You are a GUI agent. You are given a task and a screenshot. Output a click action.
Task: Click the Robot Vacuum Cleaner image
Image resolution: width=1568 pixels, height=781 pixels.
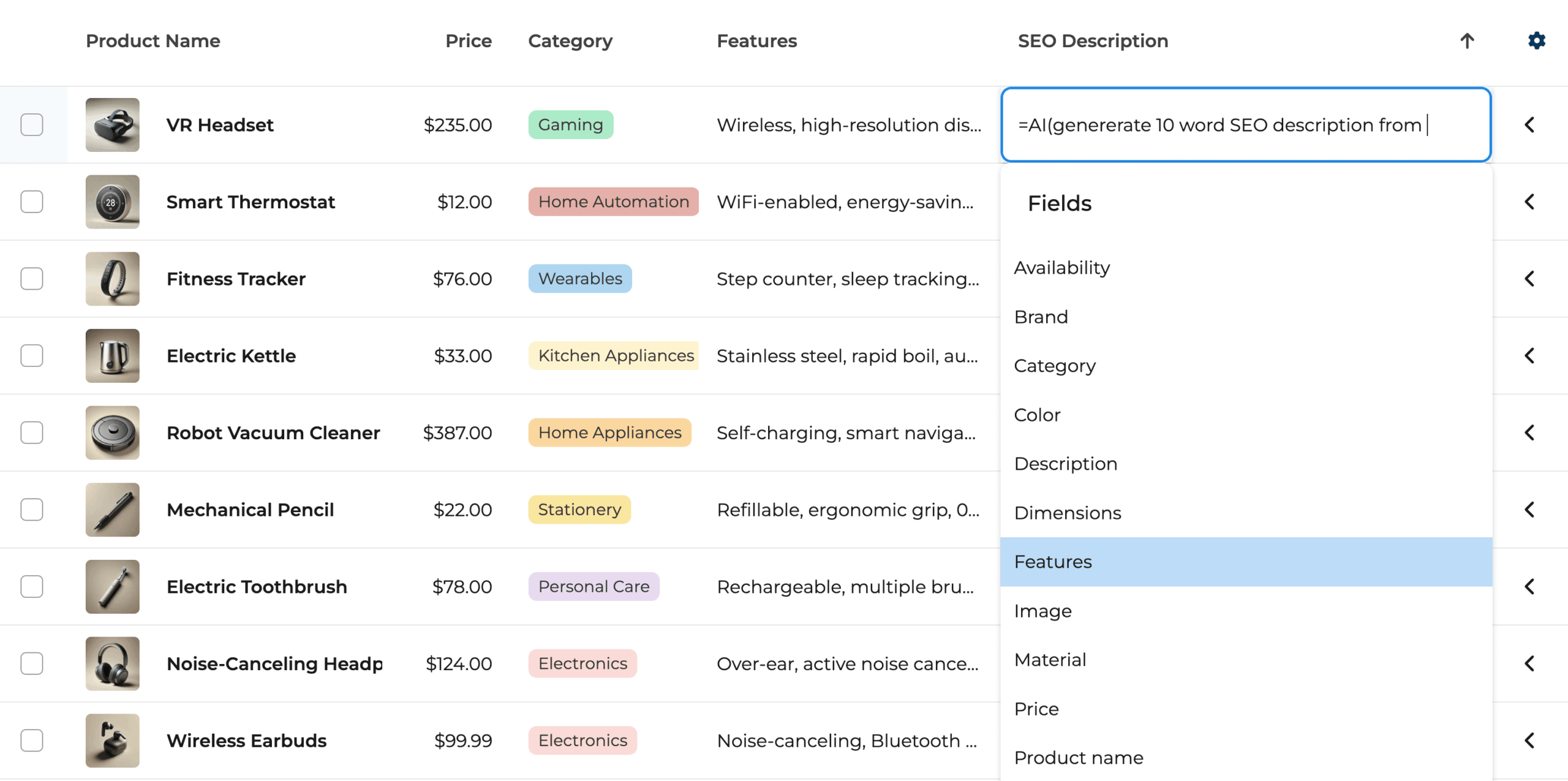tap(112, 433)
